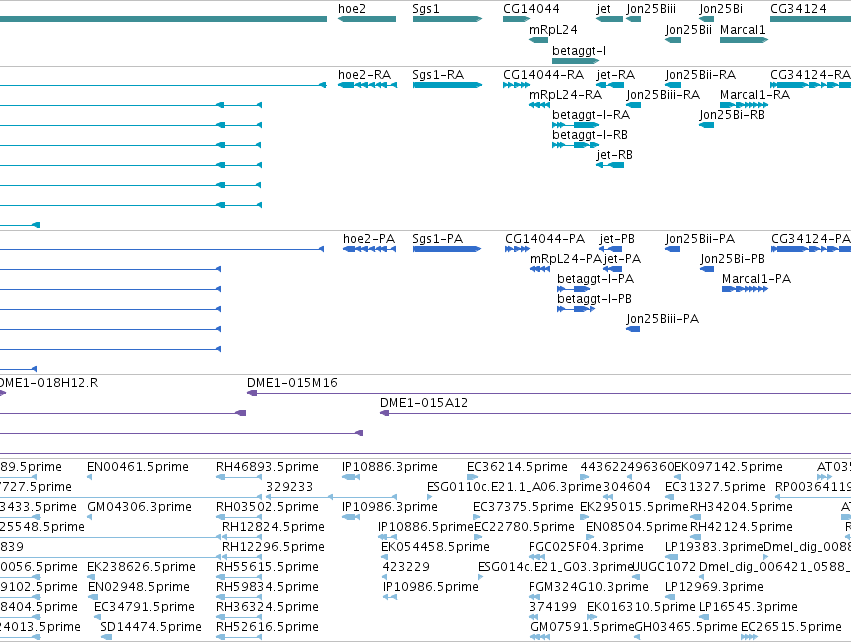This screenshot has height=642, width=851.
Task: Select the SD14474.5prime EST
Action: (x=106, y=637)
